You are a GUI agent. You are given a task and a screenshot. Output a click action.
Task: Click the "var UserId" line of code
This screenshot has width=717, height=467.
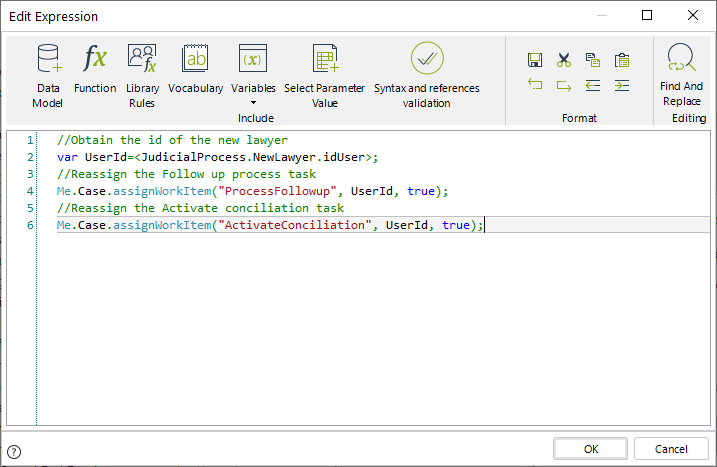click(x=218, y=157)
